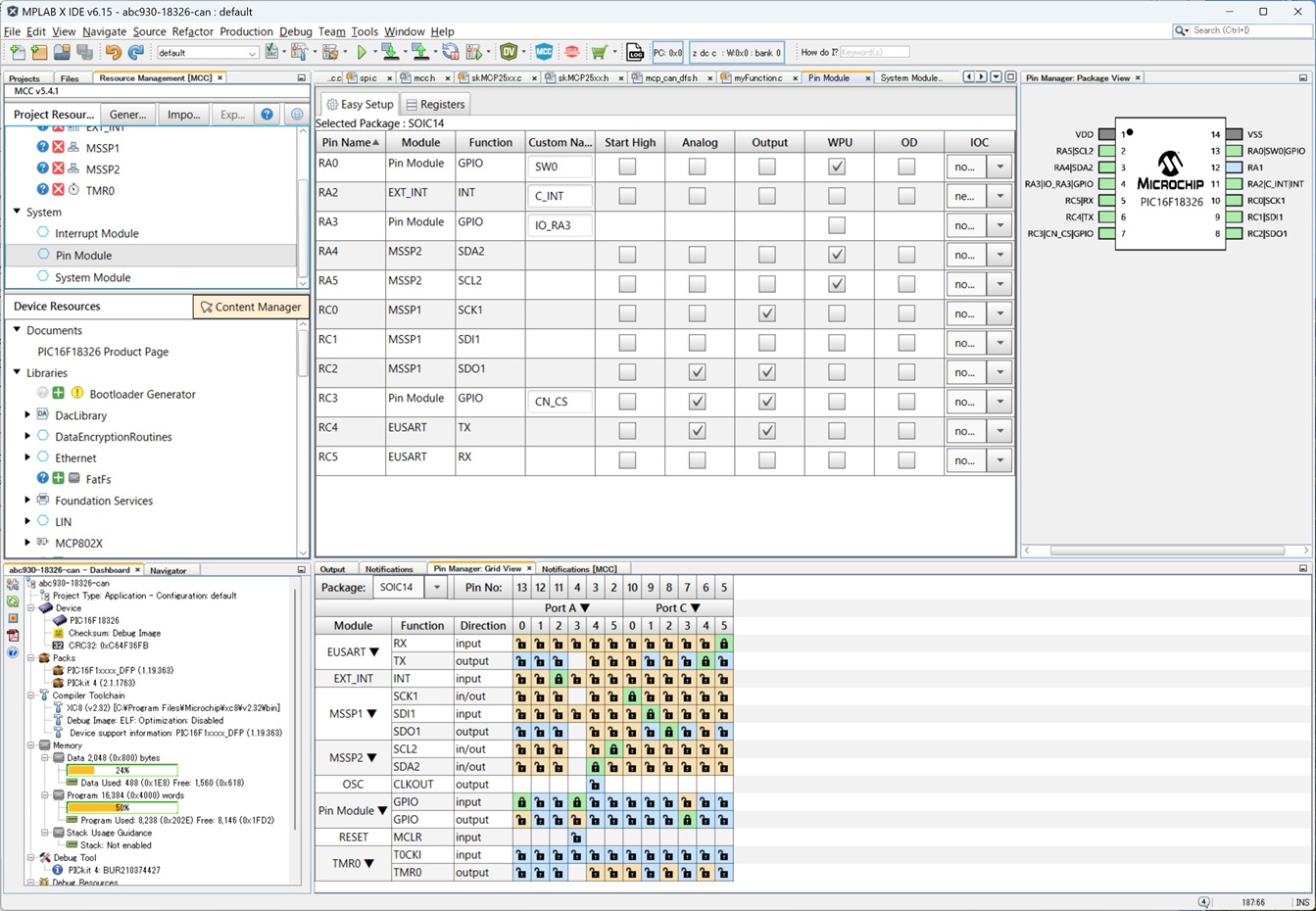Disable the Output checkbox for RC0

(766, 313)
